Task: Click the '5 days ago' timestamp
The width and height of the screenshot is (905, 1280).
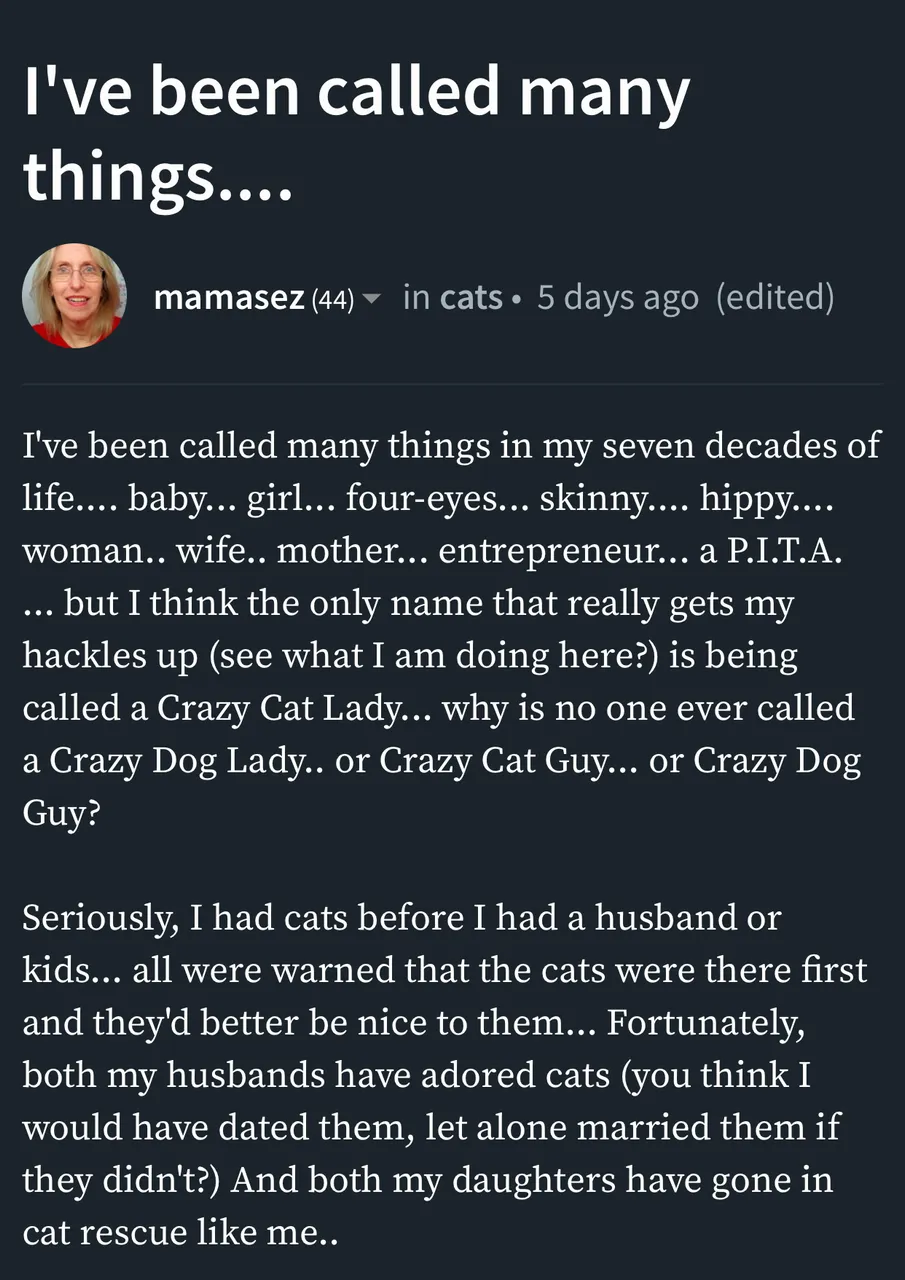Action: 617,298
